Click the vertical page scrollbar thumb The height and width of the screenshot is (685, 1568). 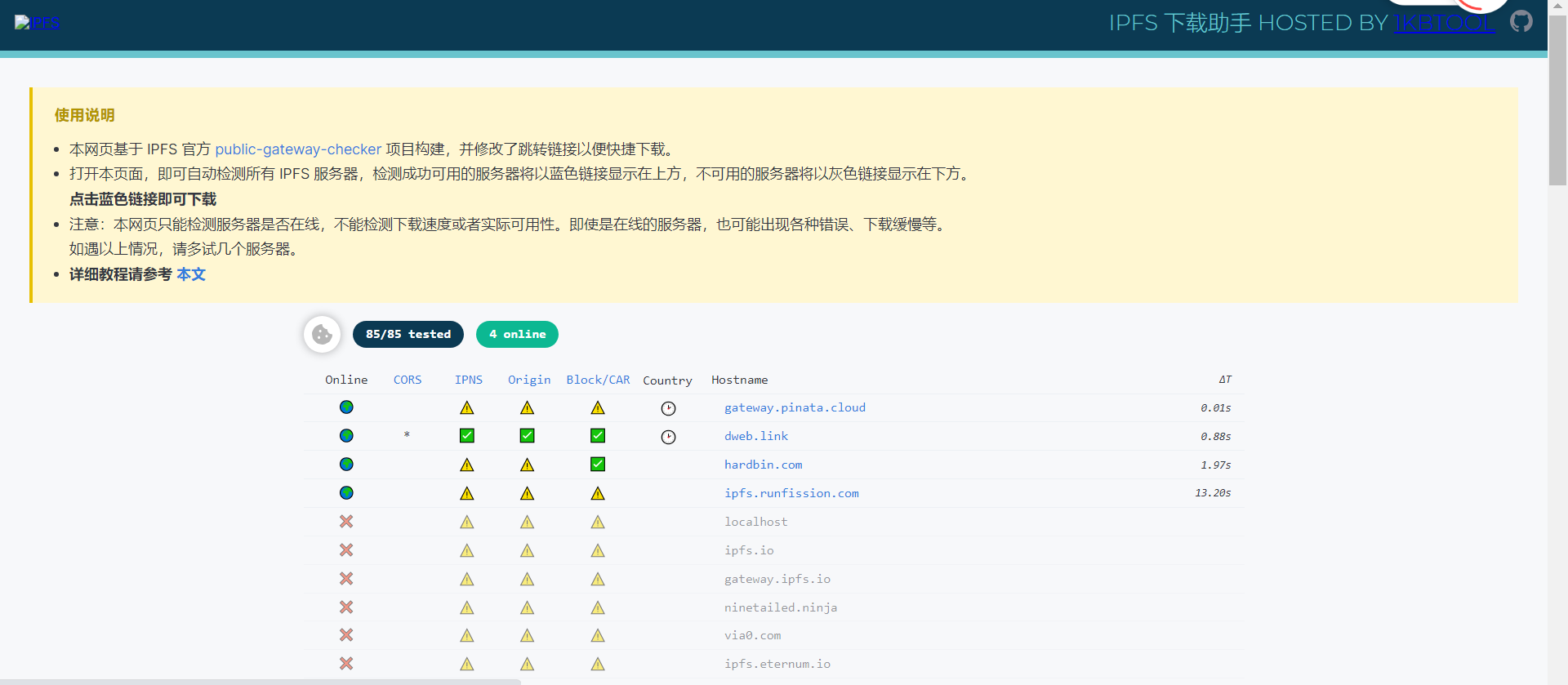tap(1557, 100)
